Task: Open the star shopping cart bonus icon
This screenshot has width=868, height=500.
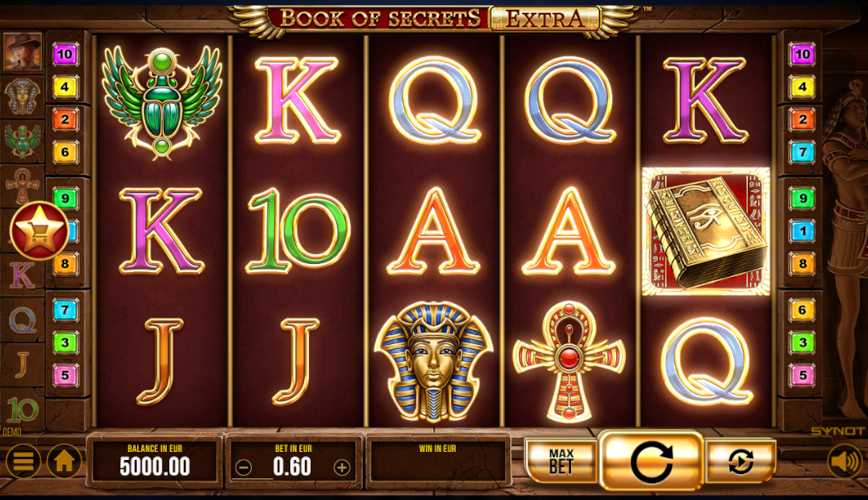Action: 39,231
